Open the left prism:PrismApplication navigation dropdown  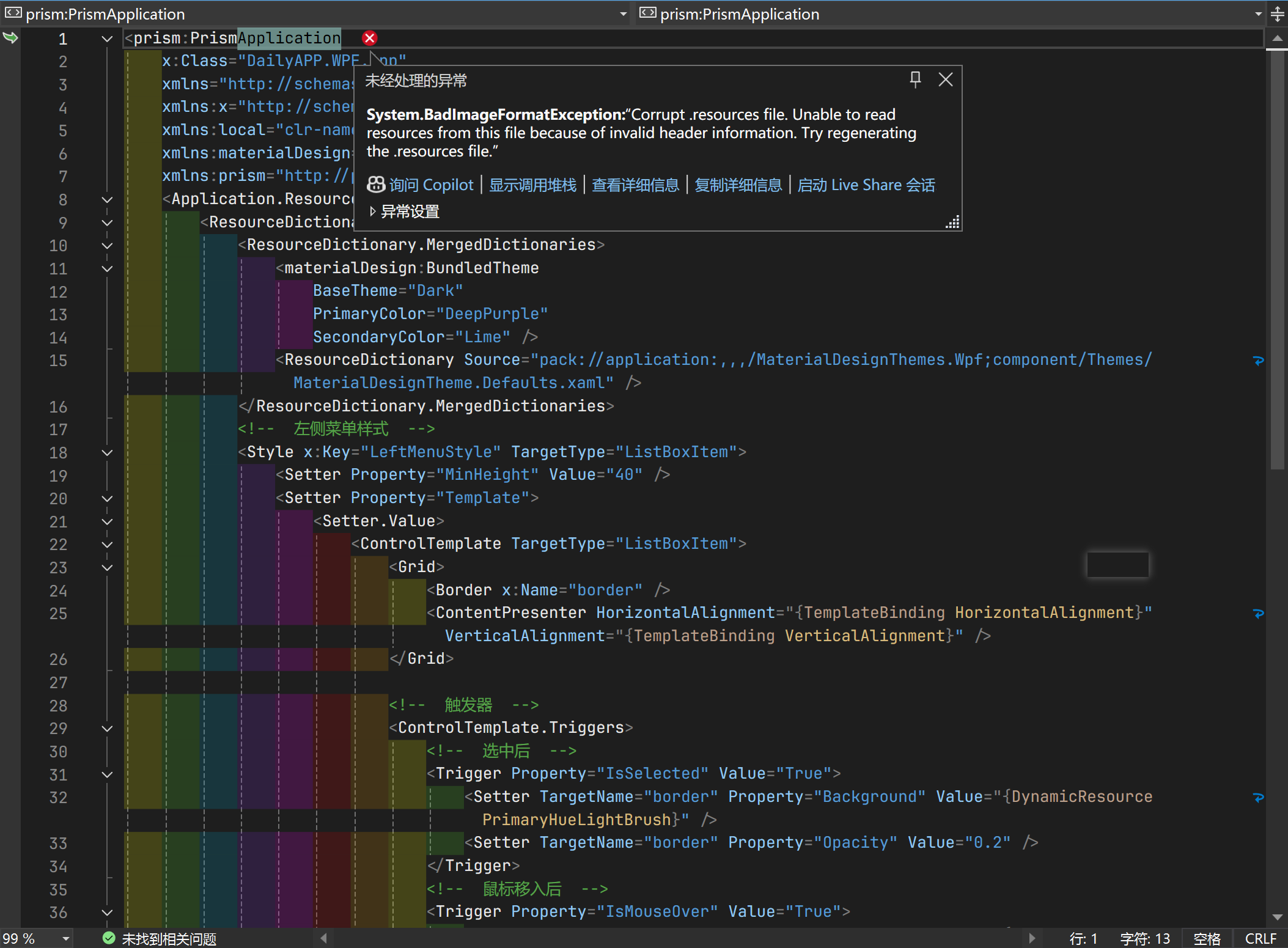click(x=623, y=13)
